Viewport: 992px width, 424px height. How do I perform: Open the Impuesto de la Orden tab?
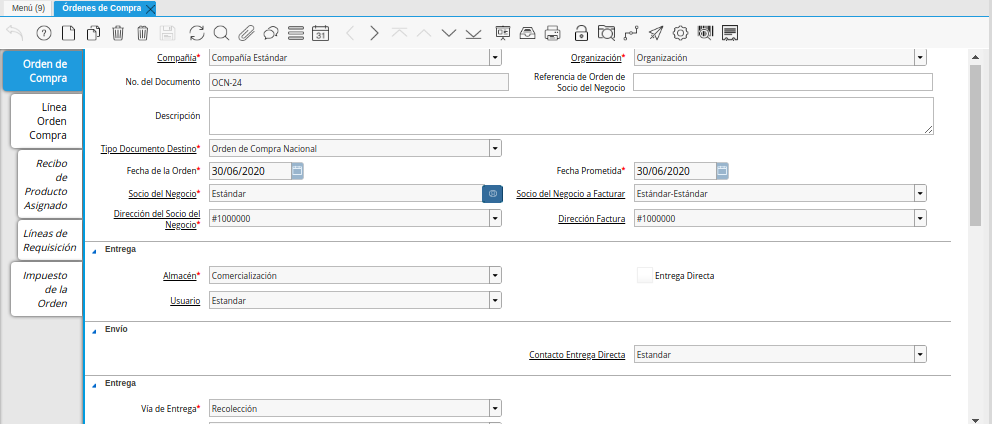point(47,289)
